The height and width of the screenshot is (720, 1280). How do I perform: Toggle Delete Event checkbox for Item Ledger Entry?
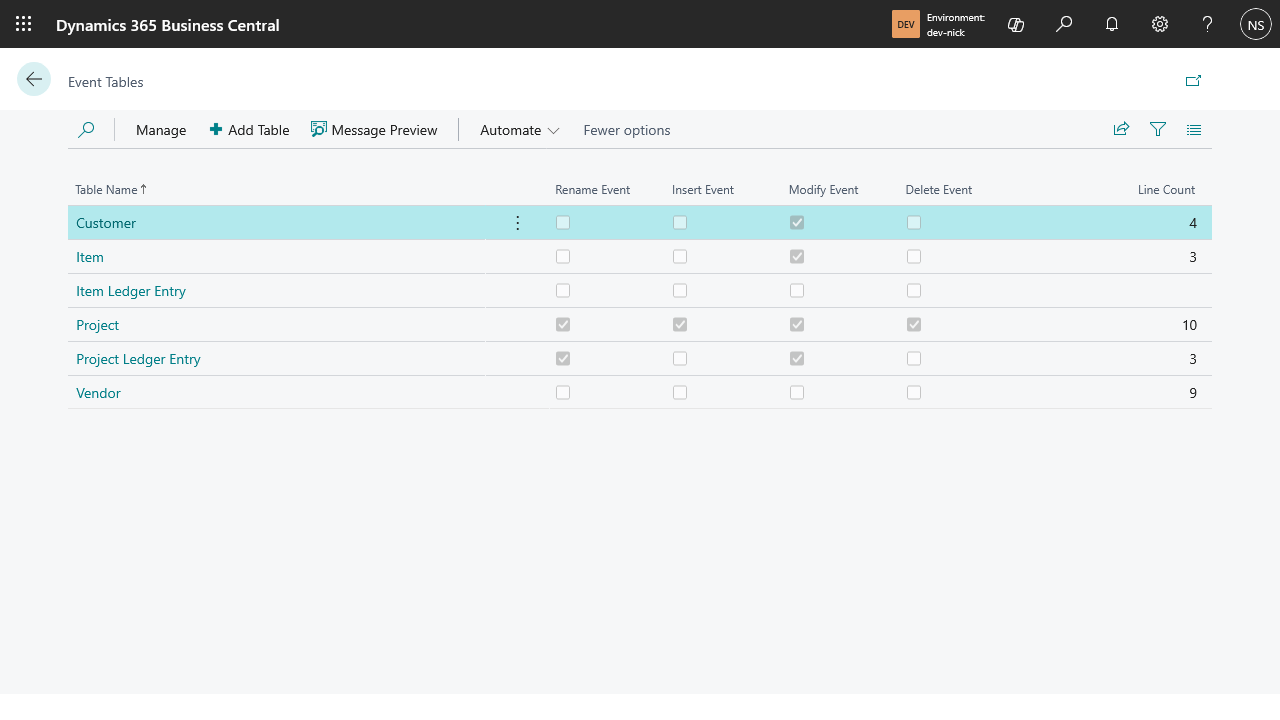tap(914, 291)
